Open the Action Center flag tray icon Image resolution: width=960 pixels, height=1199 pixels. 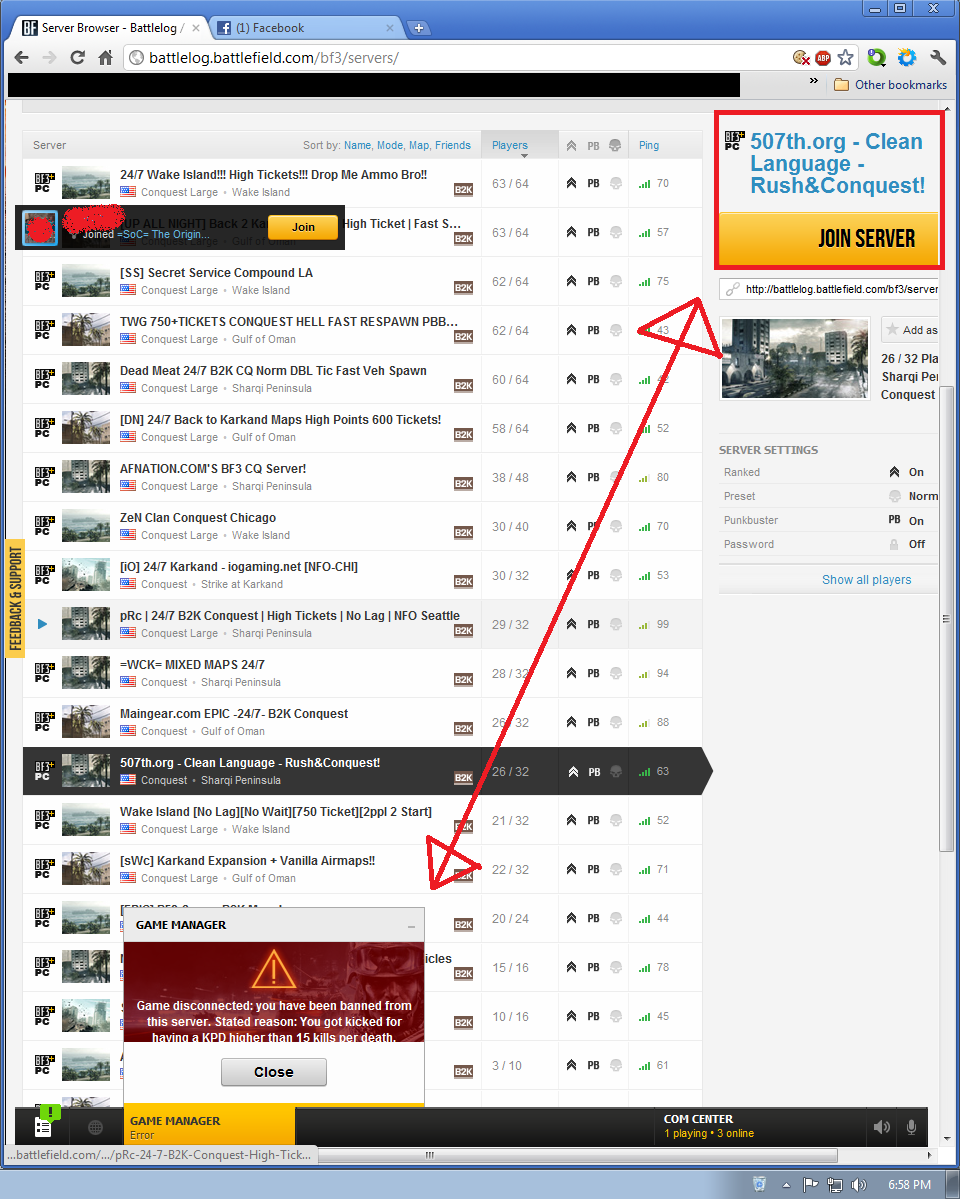coord(810,1184)
